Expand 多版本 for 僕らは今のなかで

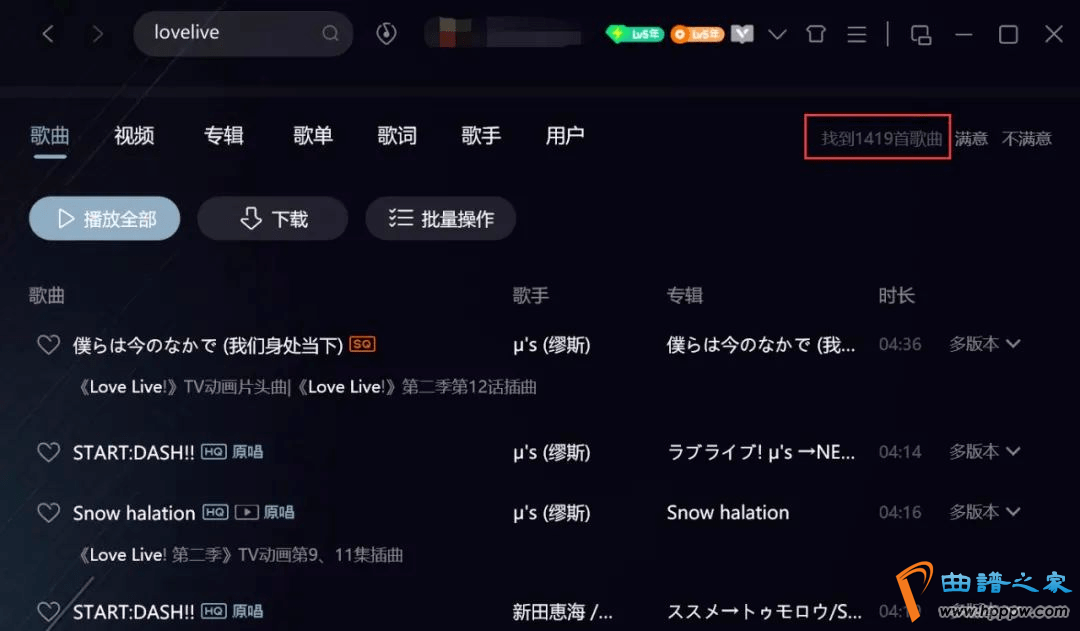(984, 344)
